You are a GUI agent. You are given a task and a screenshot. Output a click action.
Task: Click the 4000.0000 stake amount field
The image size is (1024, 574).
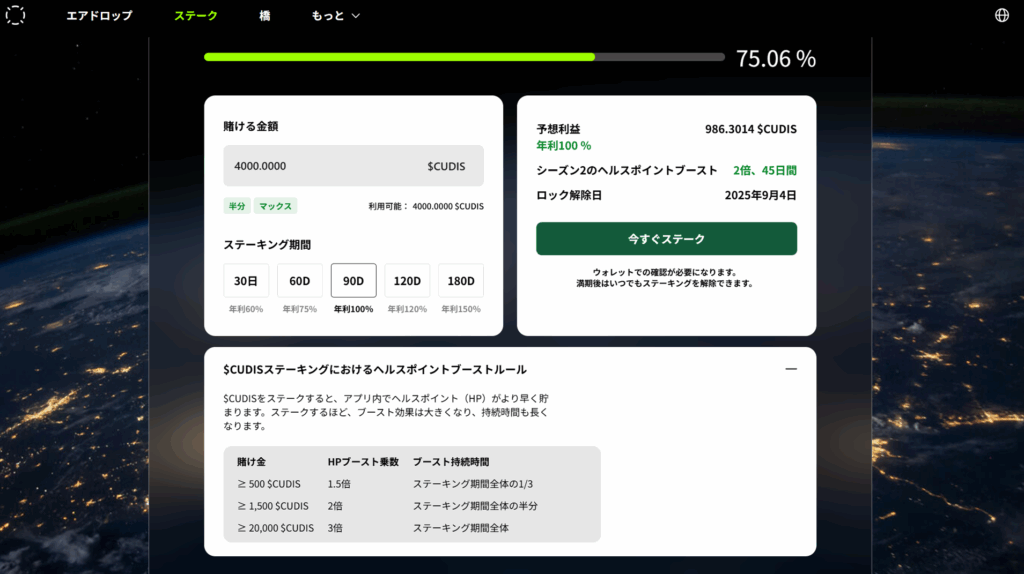[353, 166]
